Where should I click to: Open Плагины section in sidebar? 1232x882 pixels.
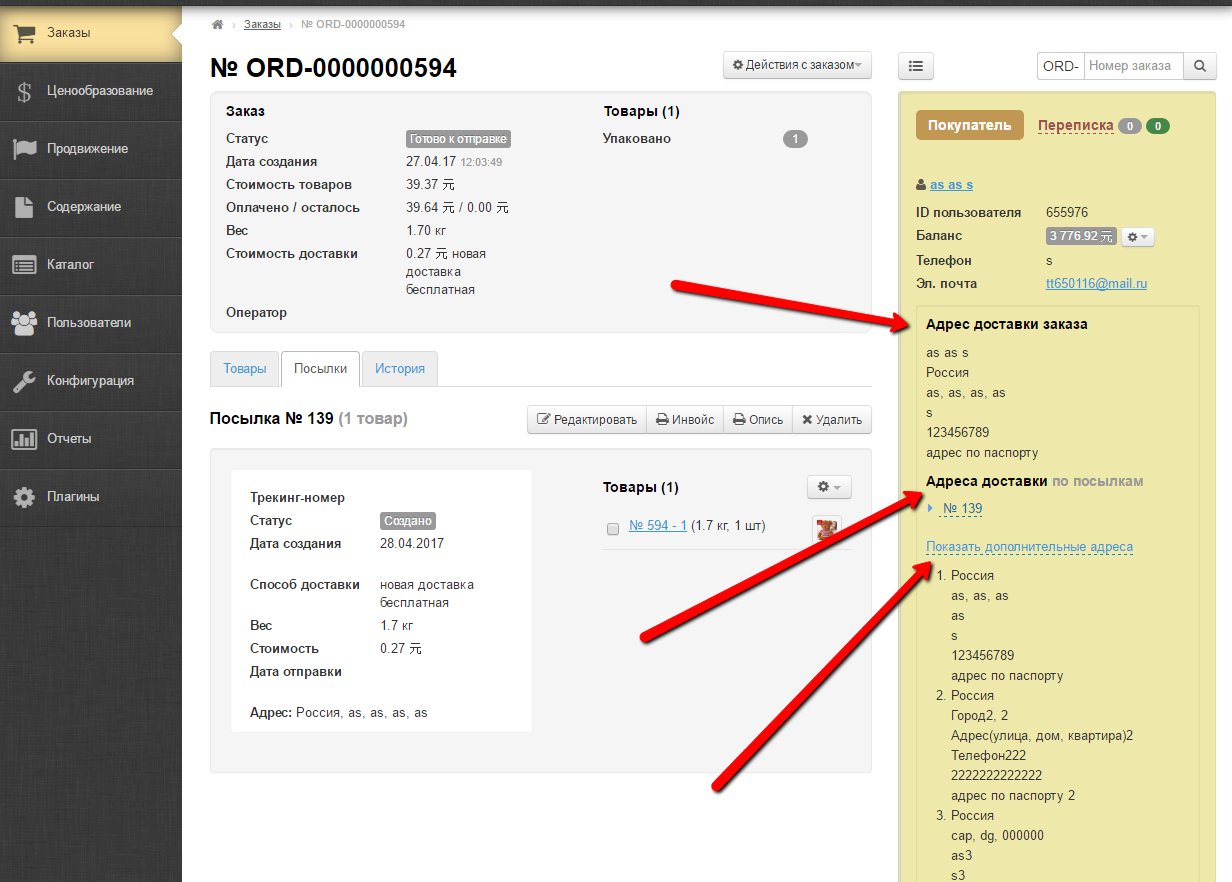coord(90,497)
